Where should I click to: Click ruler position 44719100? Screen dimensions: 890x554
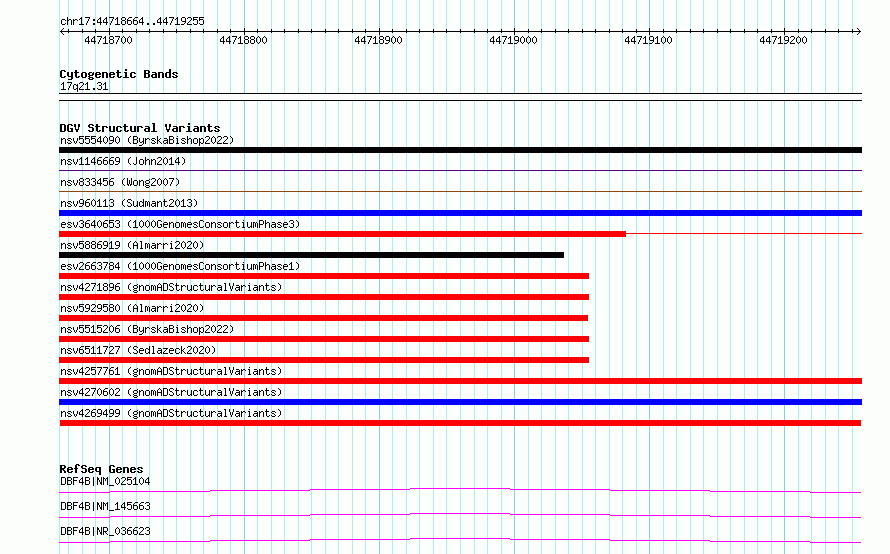click(649, 40)
